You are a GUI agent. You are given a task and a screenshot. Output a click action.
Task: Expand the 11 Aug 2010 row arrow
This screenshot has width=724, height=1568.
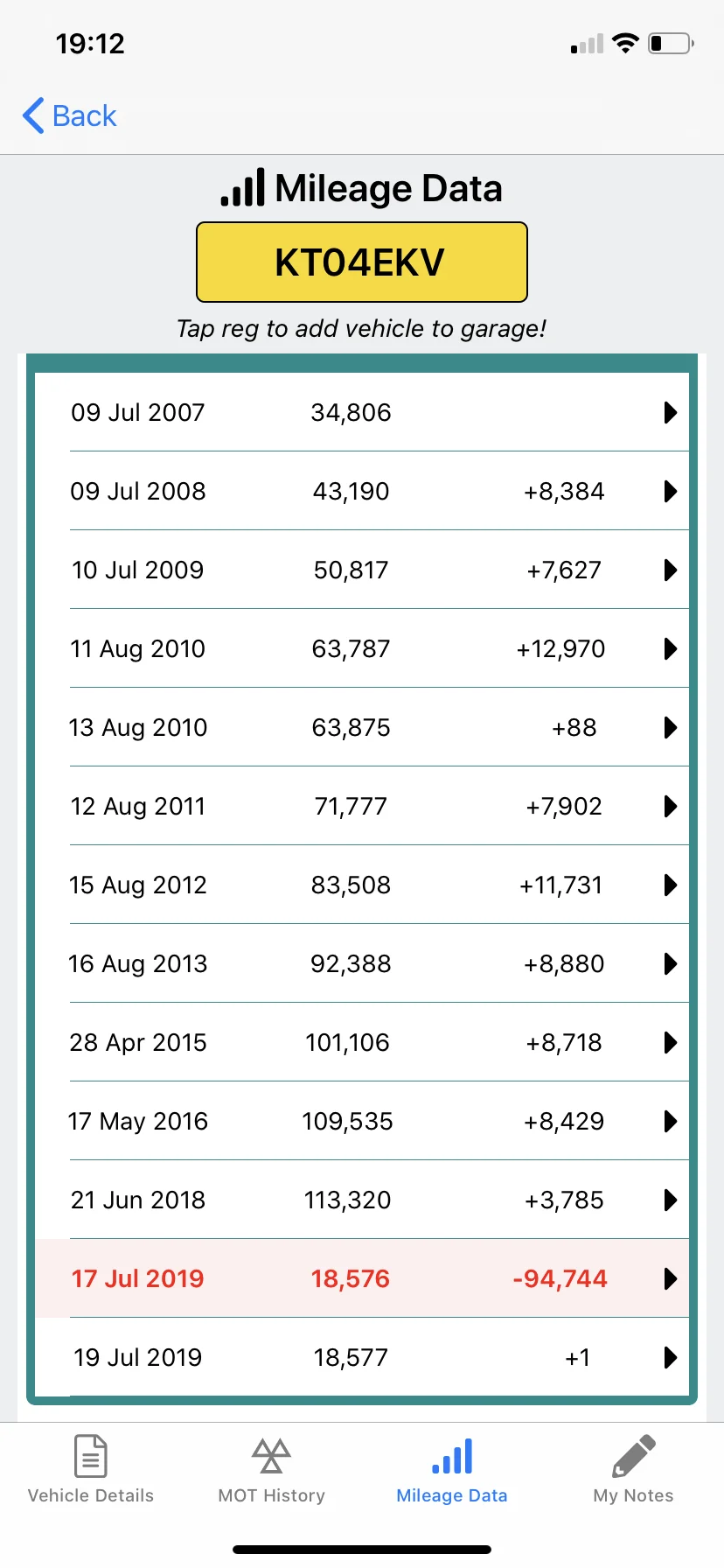(x=671, y=648)
